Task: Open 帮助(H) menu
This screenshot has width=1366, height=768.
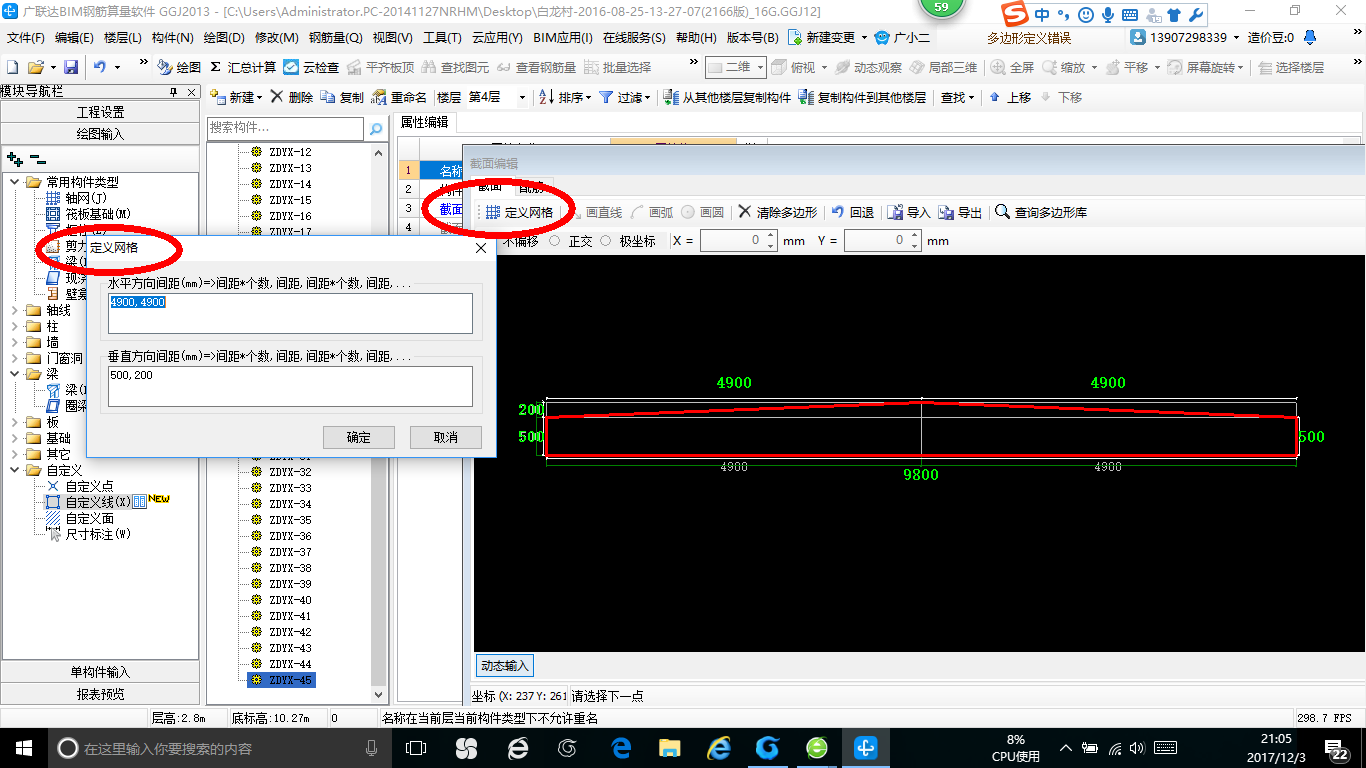Action: coord(696,38)
